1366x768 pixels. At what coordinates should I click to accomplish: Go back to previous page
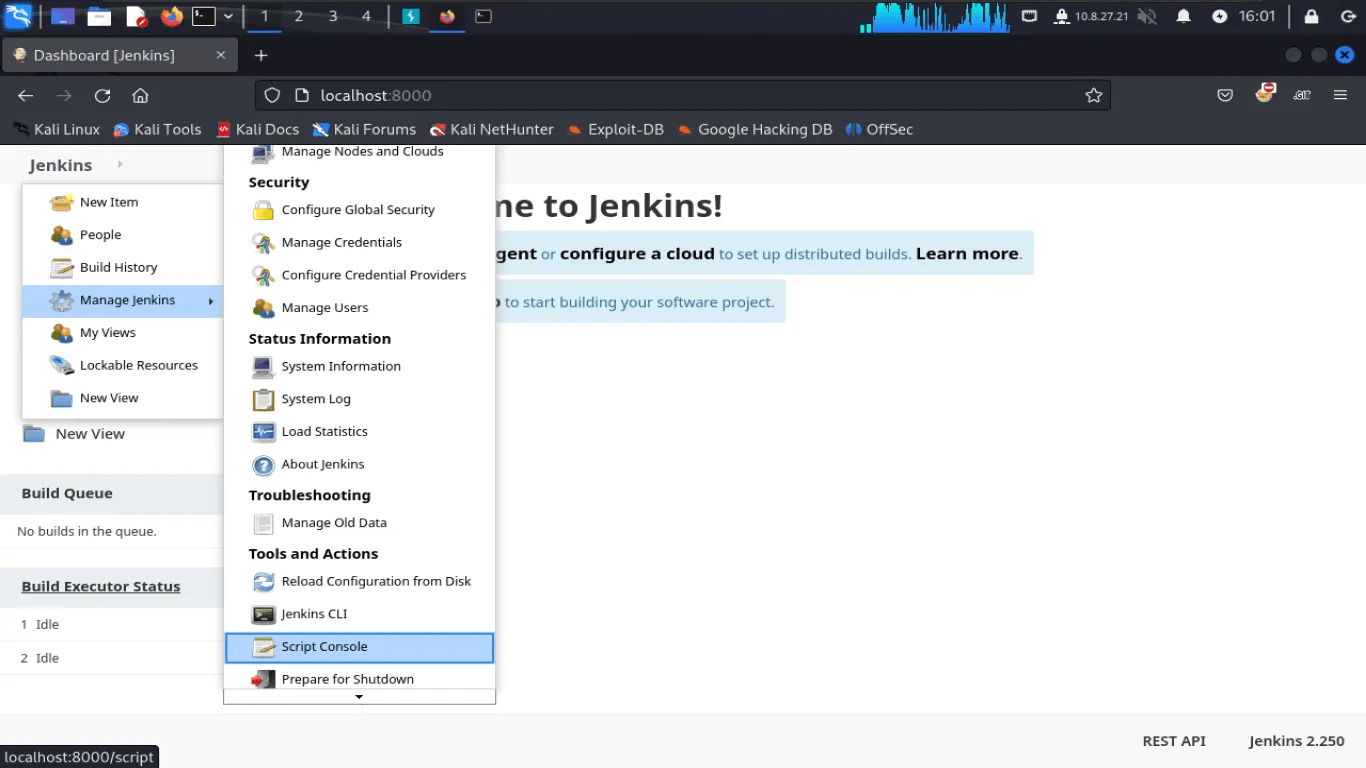26,96
